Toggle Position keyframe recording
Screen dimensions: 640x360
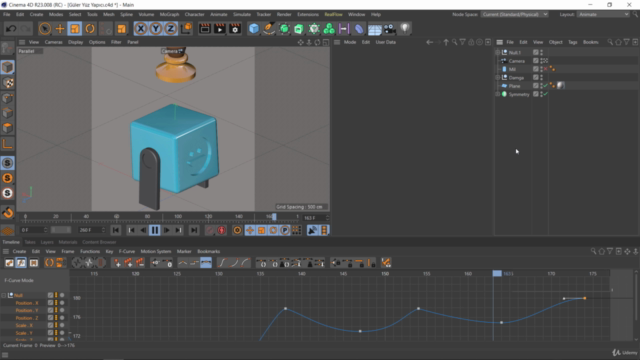coord(250,230)
